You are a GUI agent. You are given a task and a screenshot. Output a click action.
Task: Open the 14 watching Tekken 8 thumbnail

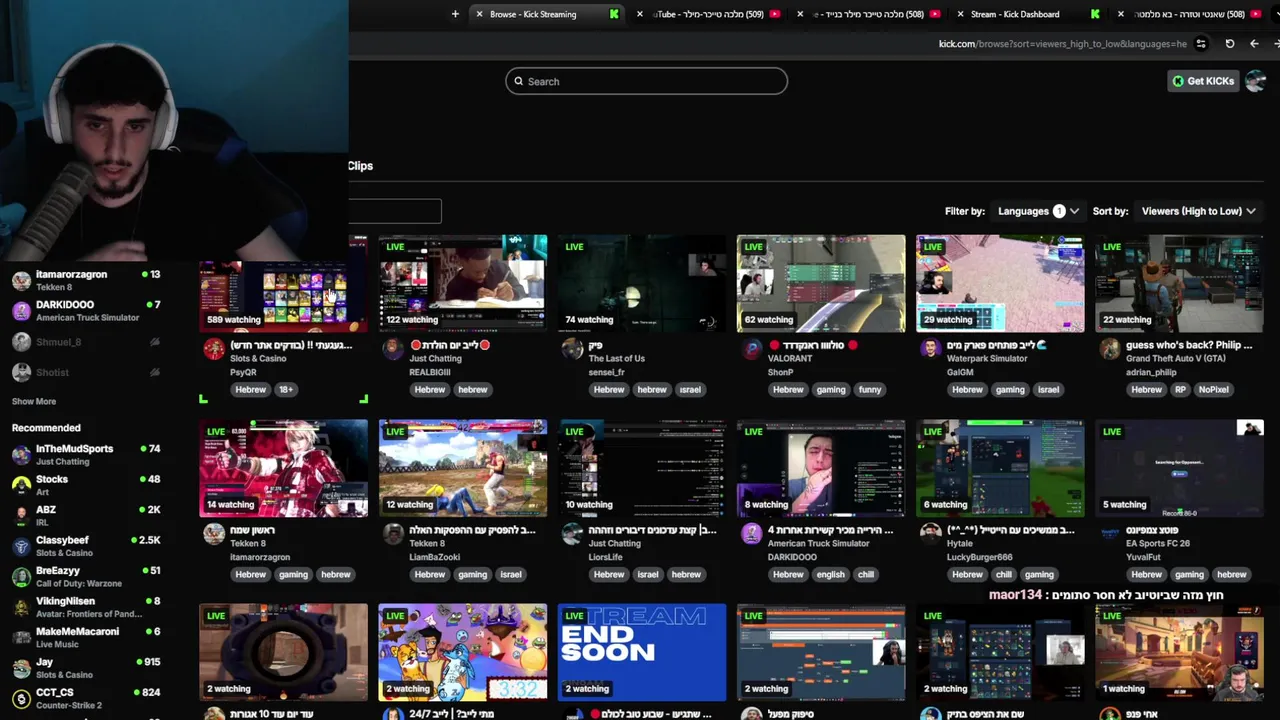[x=283, y=468]
